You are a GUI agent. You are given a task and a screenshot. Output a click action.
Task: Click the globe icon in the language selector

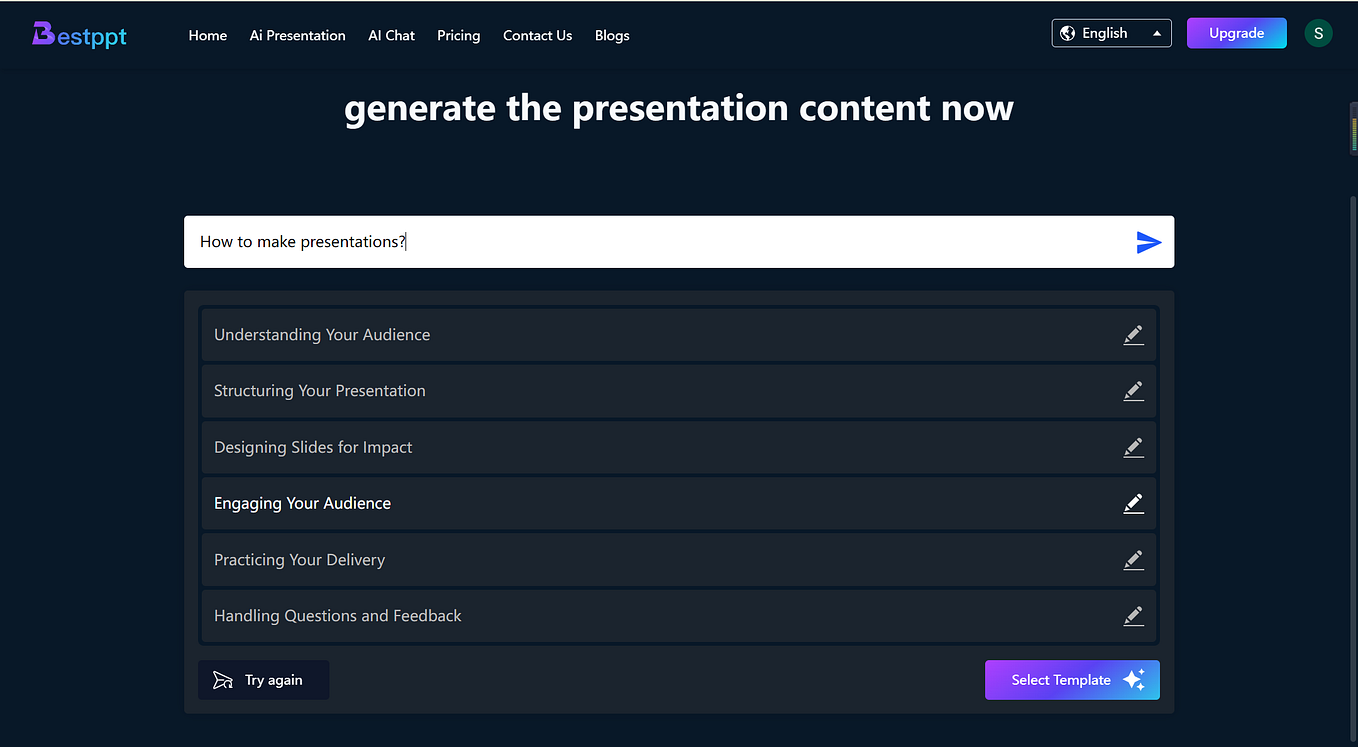[x=1066, y=32]
